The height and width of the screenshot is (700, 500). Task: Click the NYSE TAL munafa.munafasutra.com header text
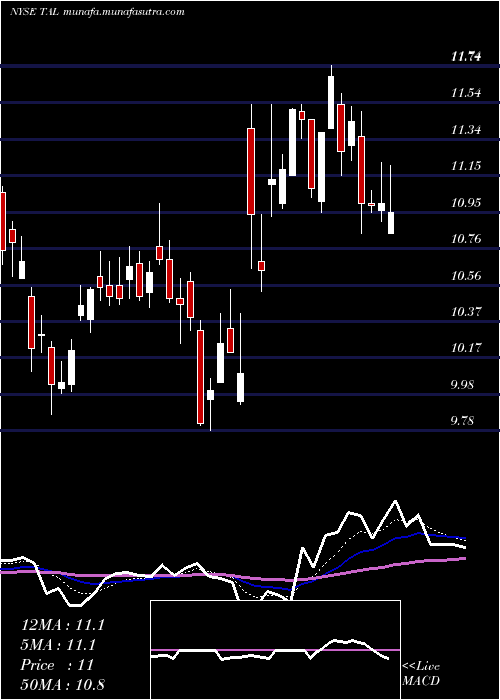(97, 12)
